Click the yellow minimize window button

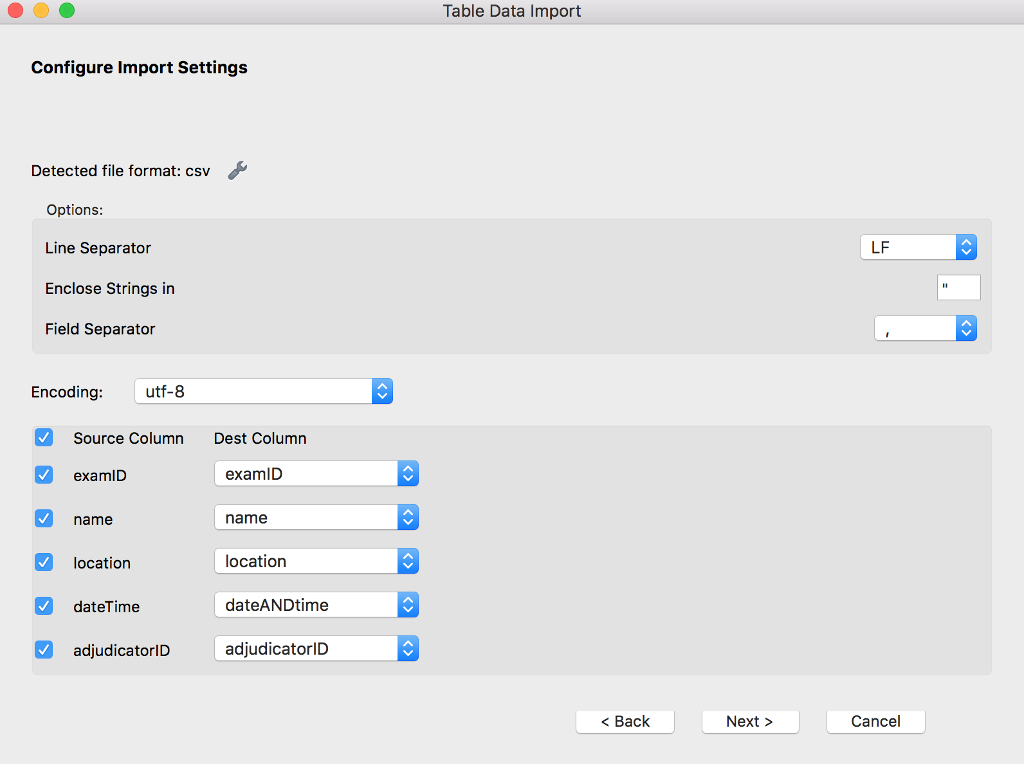tap(41, 10)
